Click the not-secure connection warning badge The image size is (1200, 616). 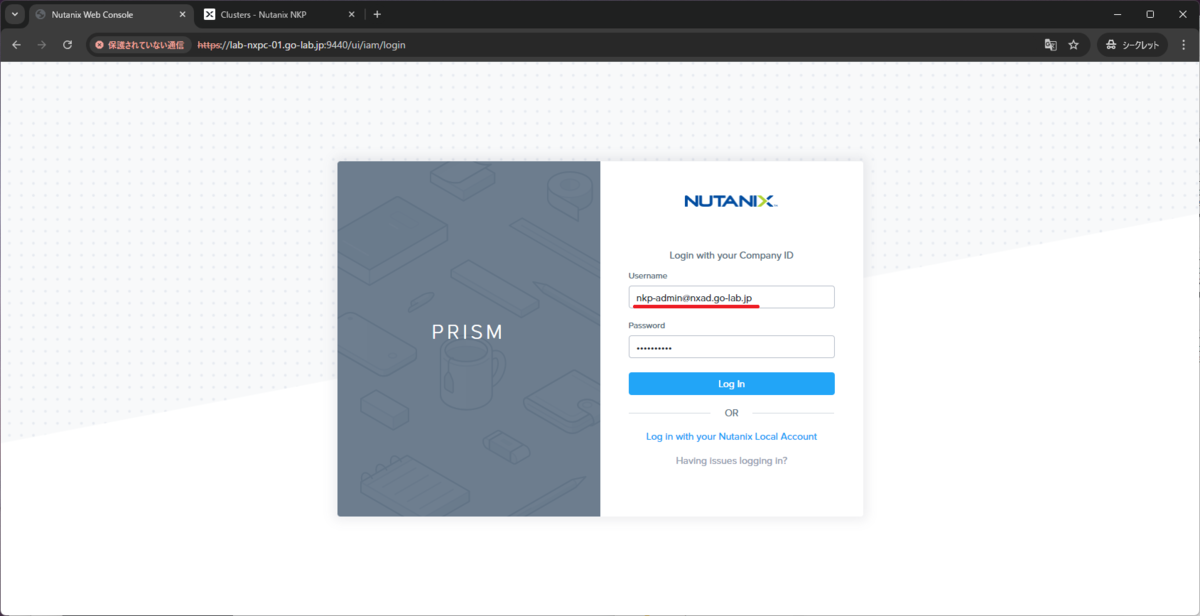(140, 45)
